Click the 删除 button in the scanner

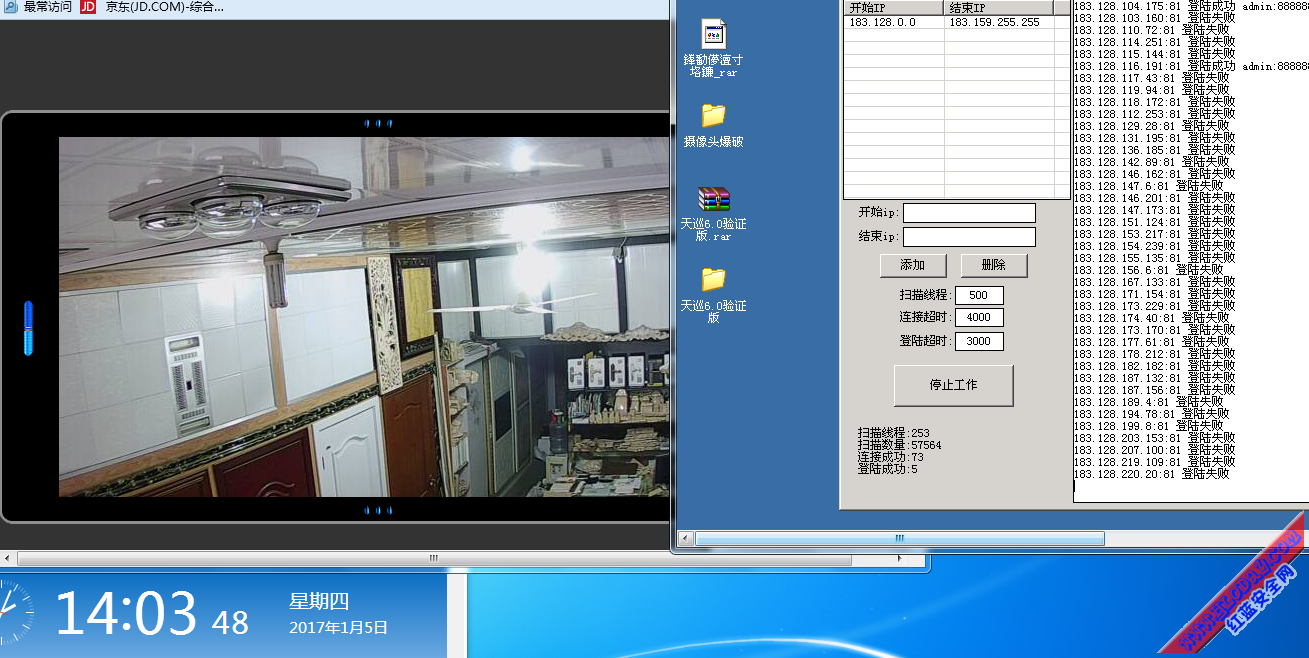(x=994, y=265)
